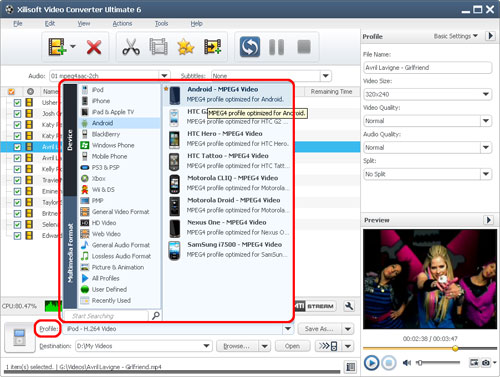500x377 pixels.
Task: Toggle the Taylor file checkbox
Action: 17,202
